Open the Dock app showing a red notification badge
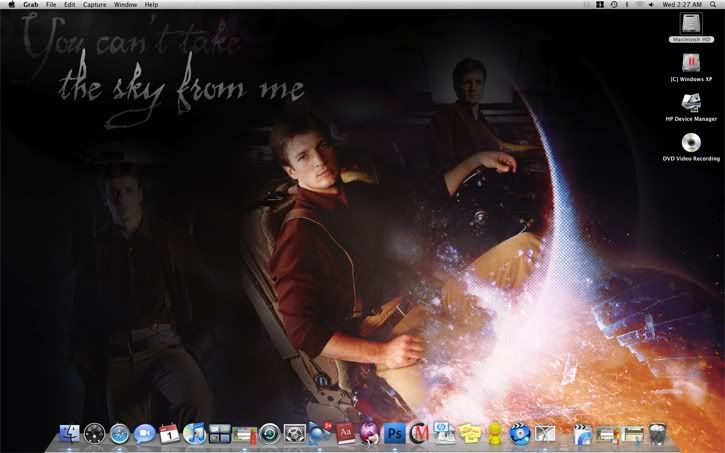The image size is (725, 453). click(320, 434)
